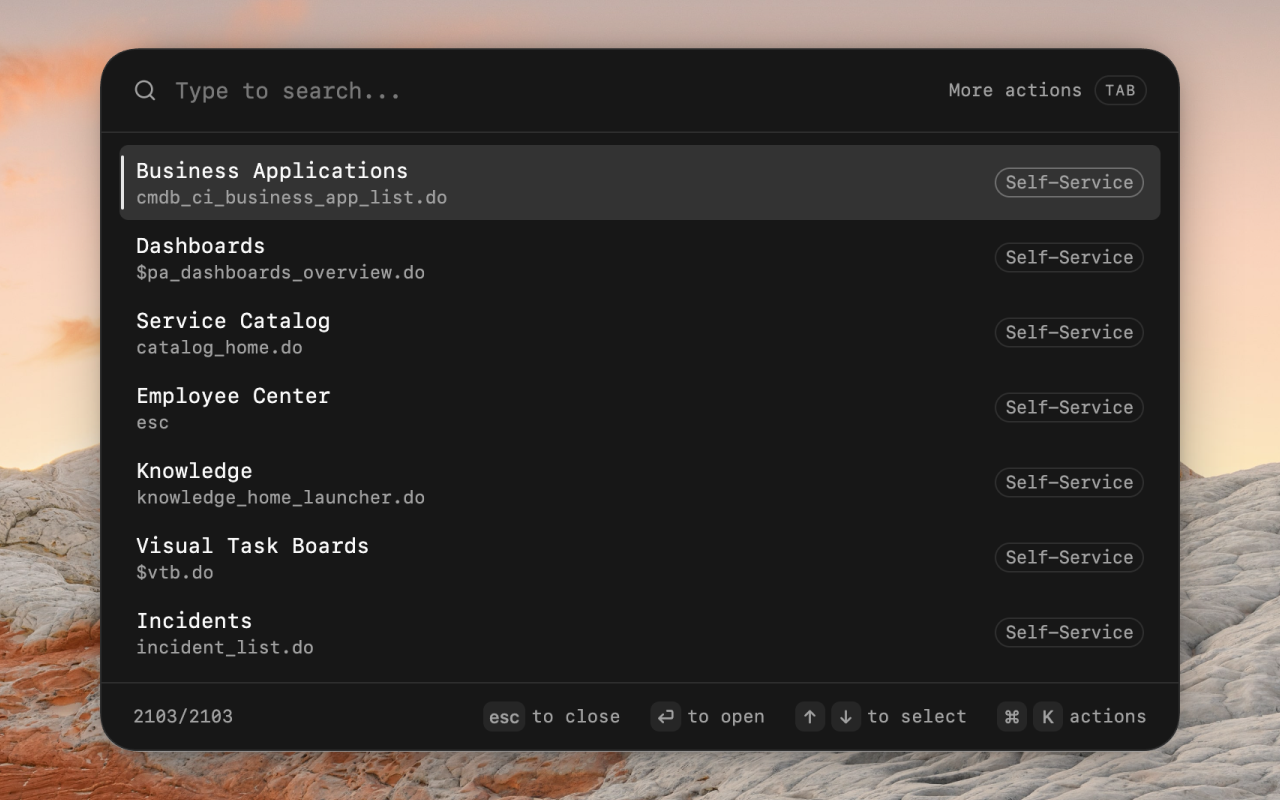
Task: Click the command key icon
Action: click(1012, 716)
